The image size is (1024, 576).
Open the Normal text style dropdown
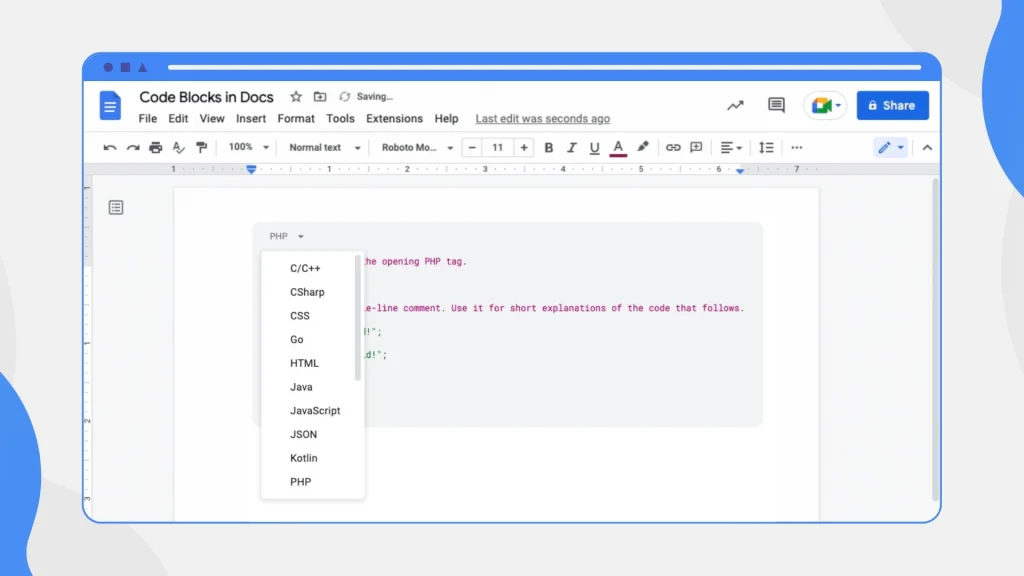(x=322, y=147)
